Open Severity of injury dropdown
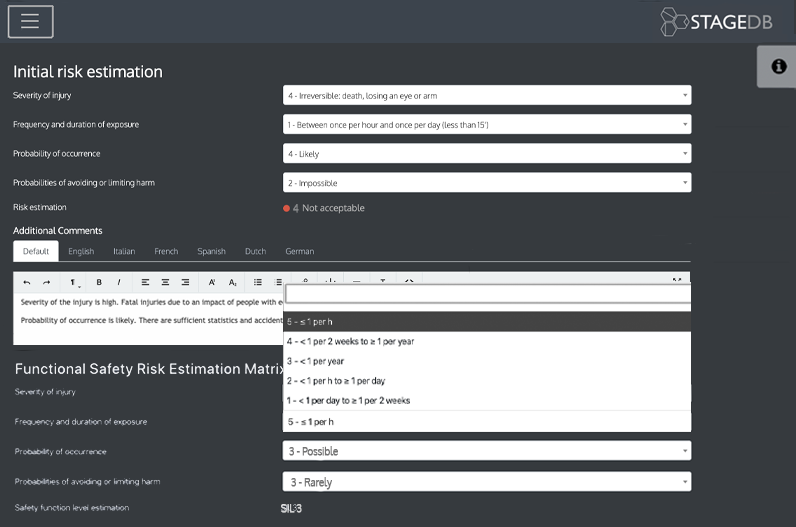 [487, 95]
